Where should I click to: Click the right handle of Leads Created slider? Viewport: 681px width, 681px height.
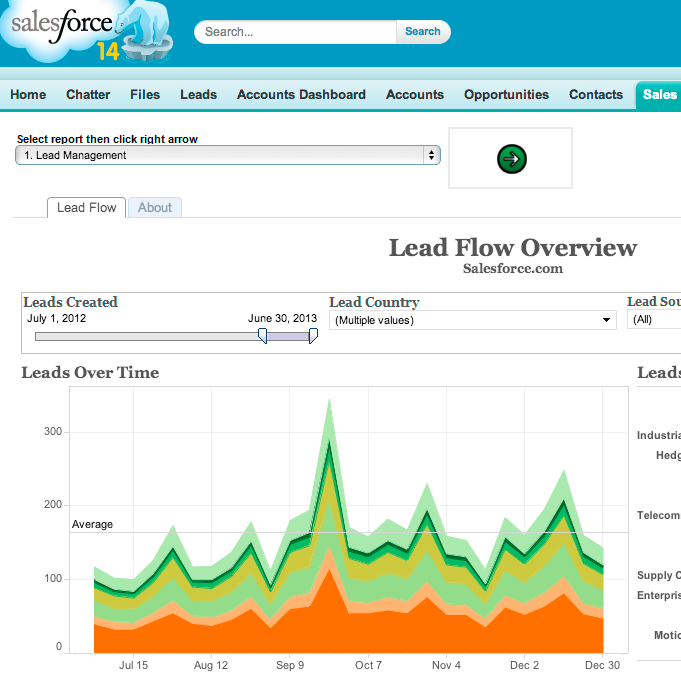[x=313, y=336]
